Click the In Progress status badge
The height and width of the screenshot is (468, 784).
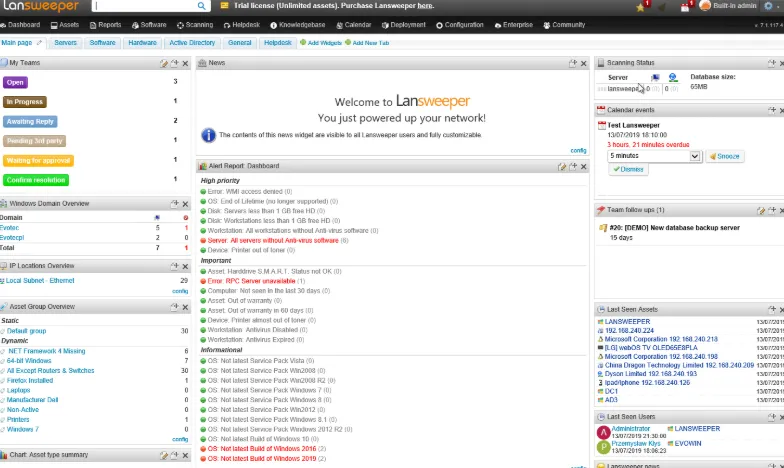pyautogui.click(x=24, y=102)
